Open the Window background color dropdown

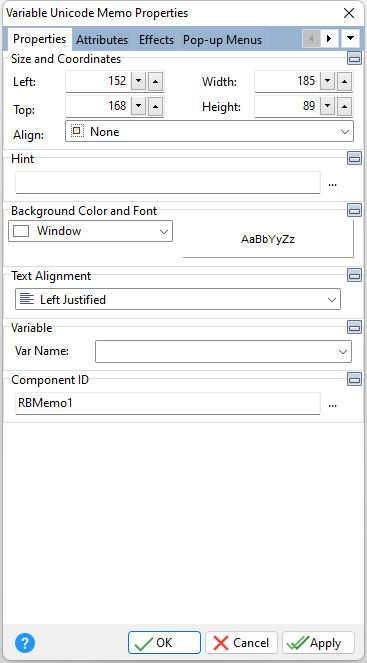pyautogui.click(x=90, y=231)
